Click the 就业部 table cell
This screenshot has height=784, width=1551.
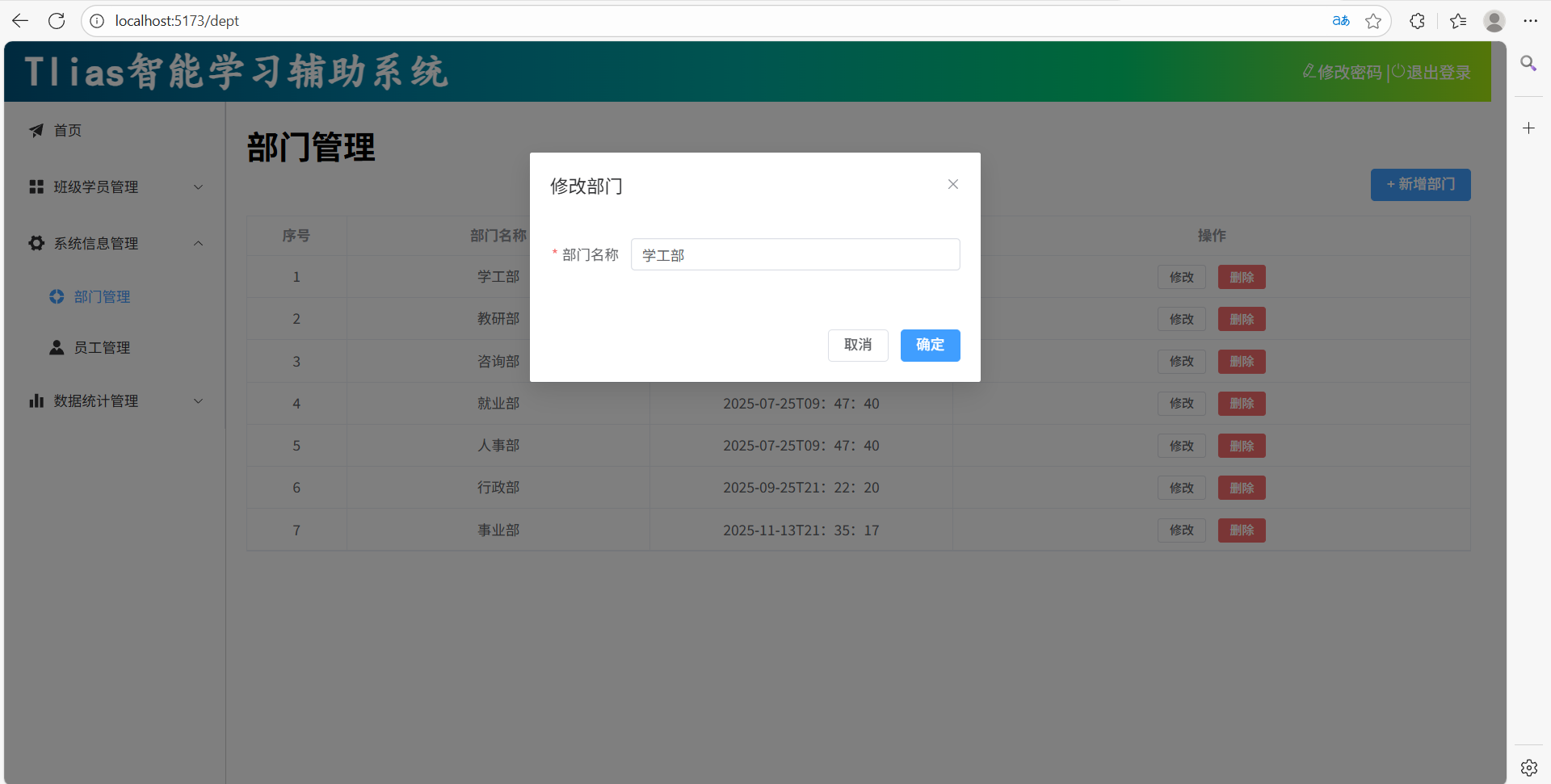tap(498, 403)
